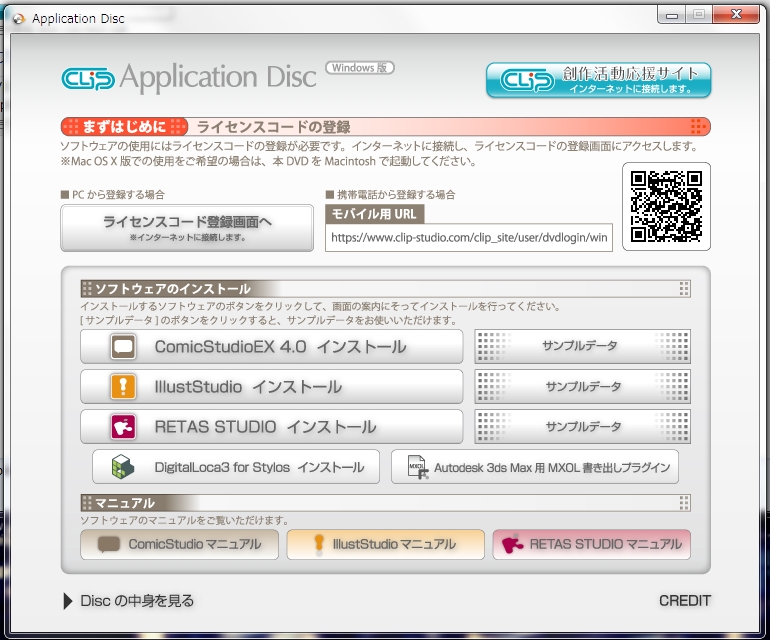Click the MXOL plugin icon for 3ds Max
The image size is (770, 640).
pos(414,467)
